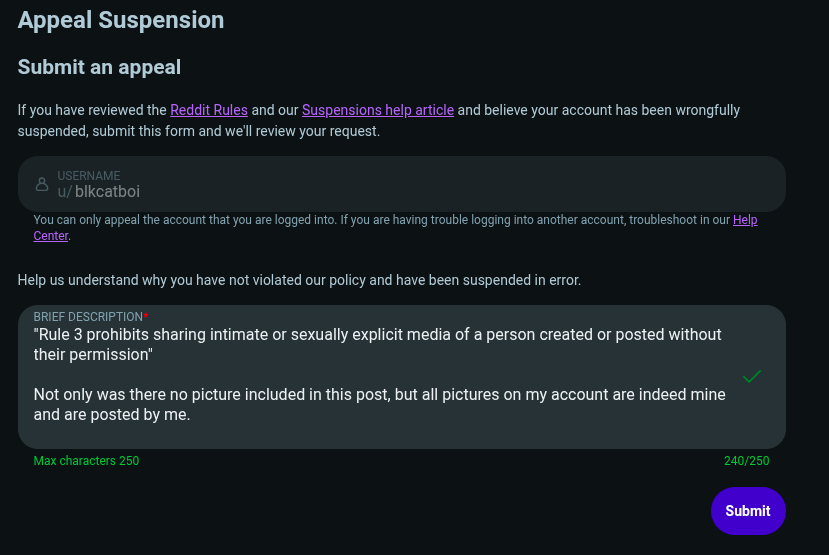Click the "Submit an appeal" subheading
This screenshot has height=555, width=829.
point(99,68)
